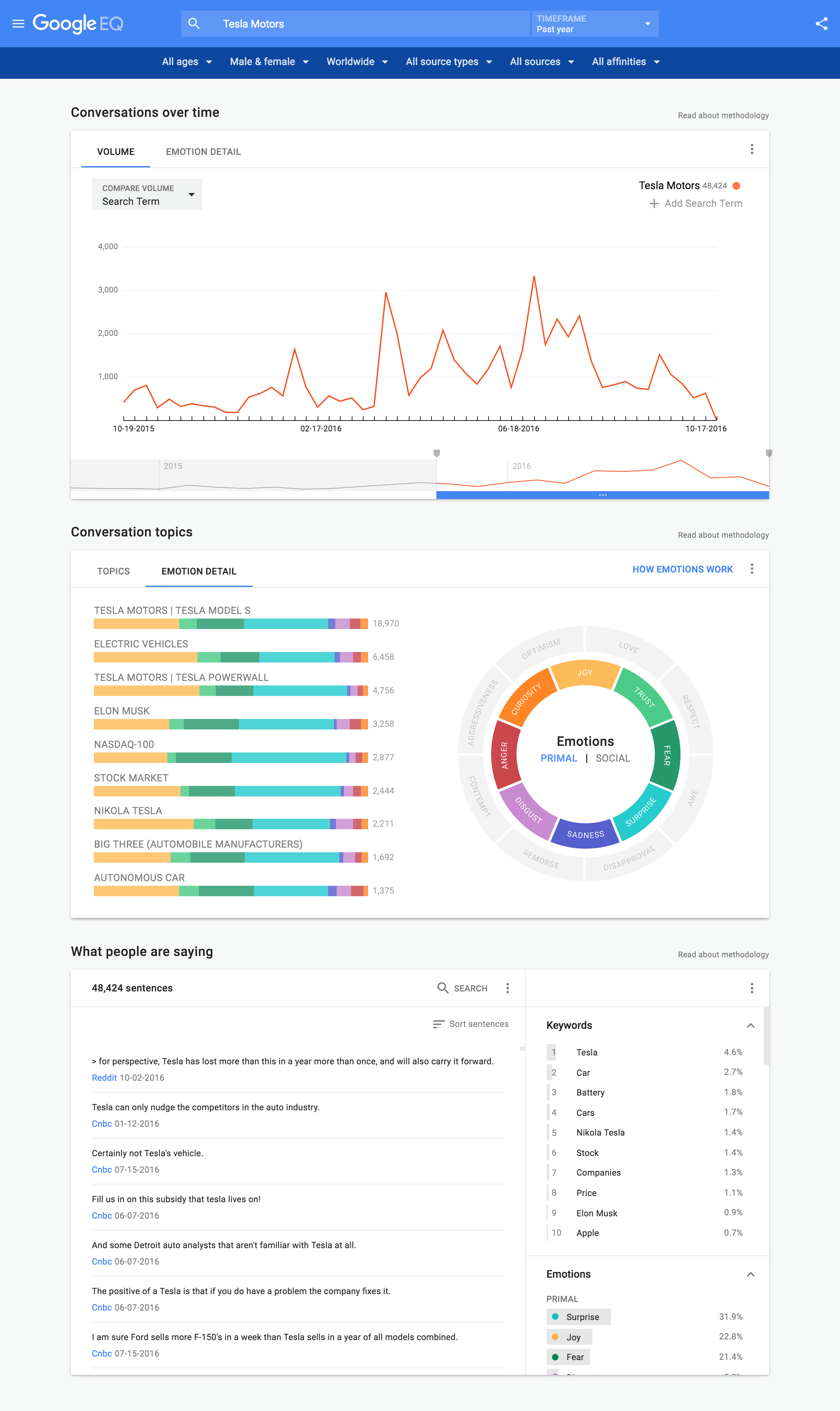
Task: Click the Electric Vehicles emotion bar
Action: (x=231, y=657)
